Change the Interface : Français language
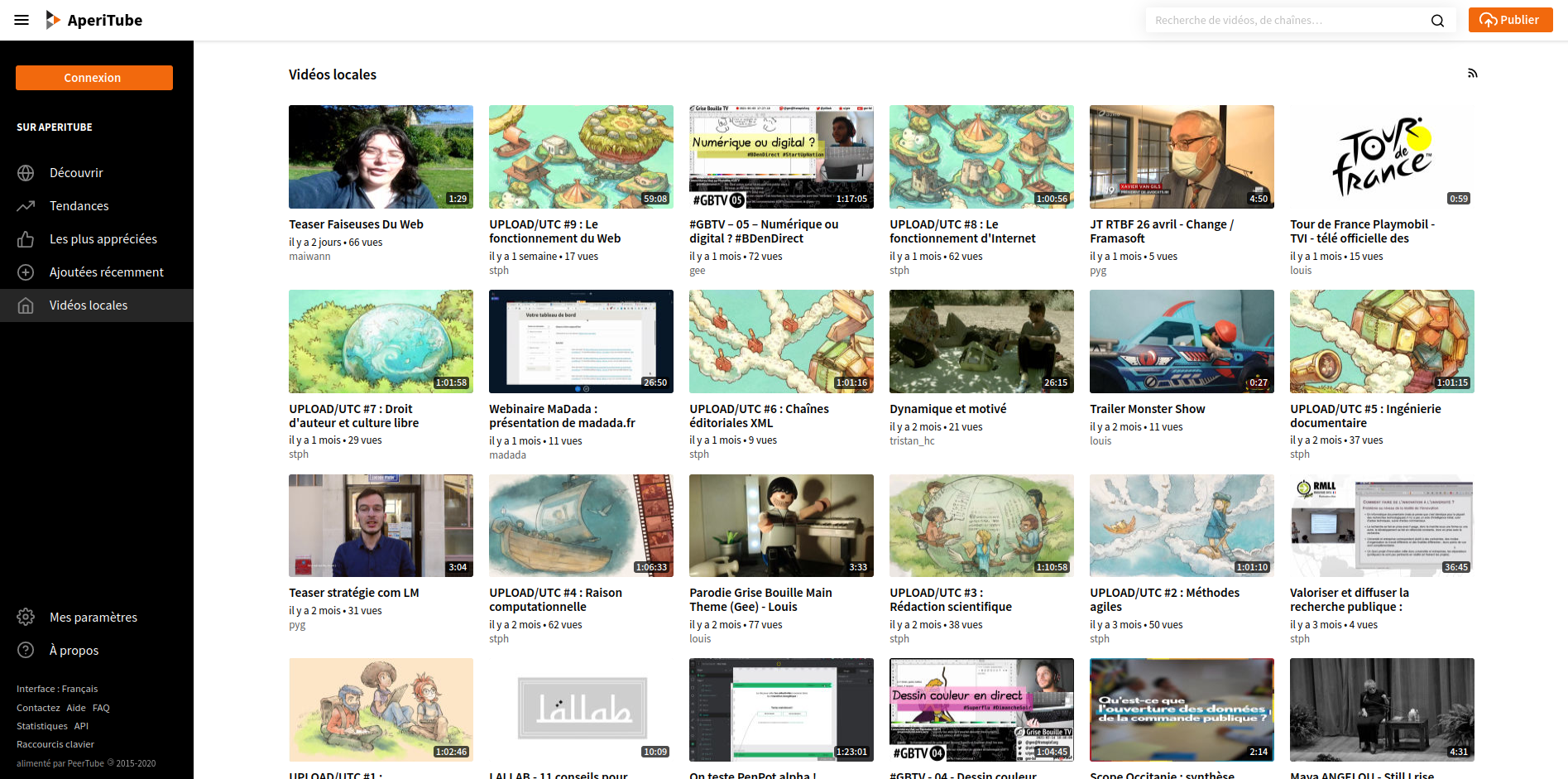 point(57,689)
